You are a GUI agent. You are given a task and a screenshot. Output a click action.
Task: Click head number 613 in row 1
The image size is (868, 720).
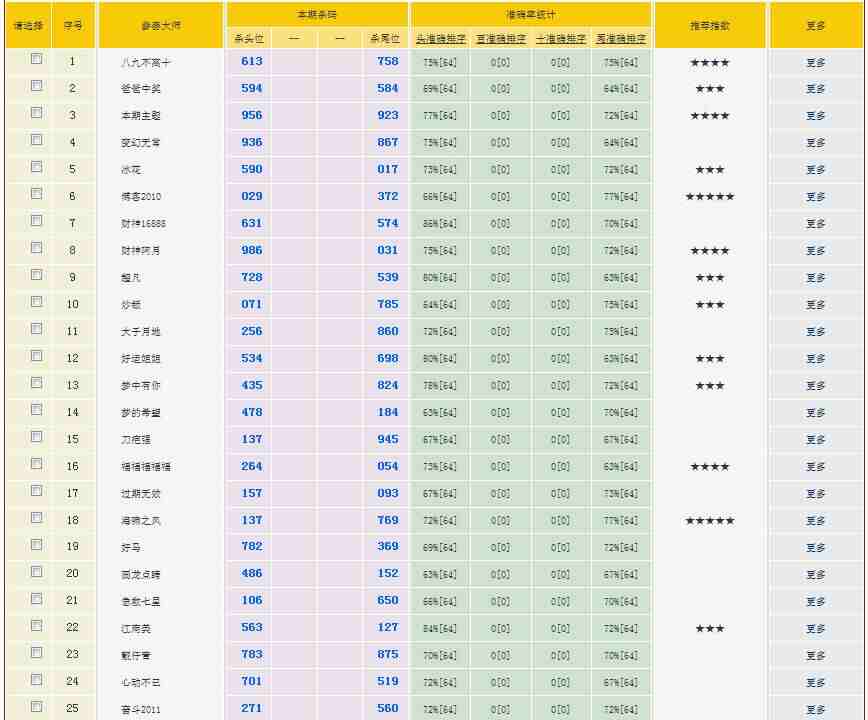pos(252,61)
